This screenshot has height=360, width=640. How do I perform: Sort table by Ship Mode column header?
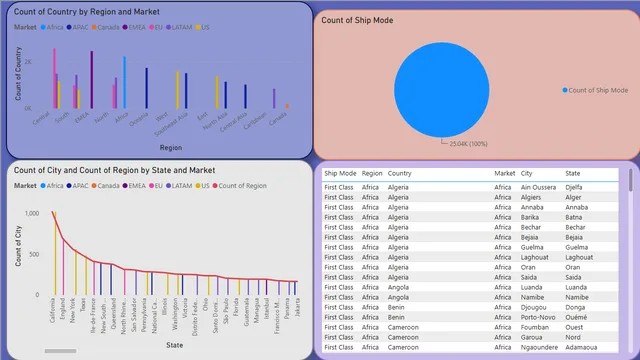tap(340, 173)
